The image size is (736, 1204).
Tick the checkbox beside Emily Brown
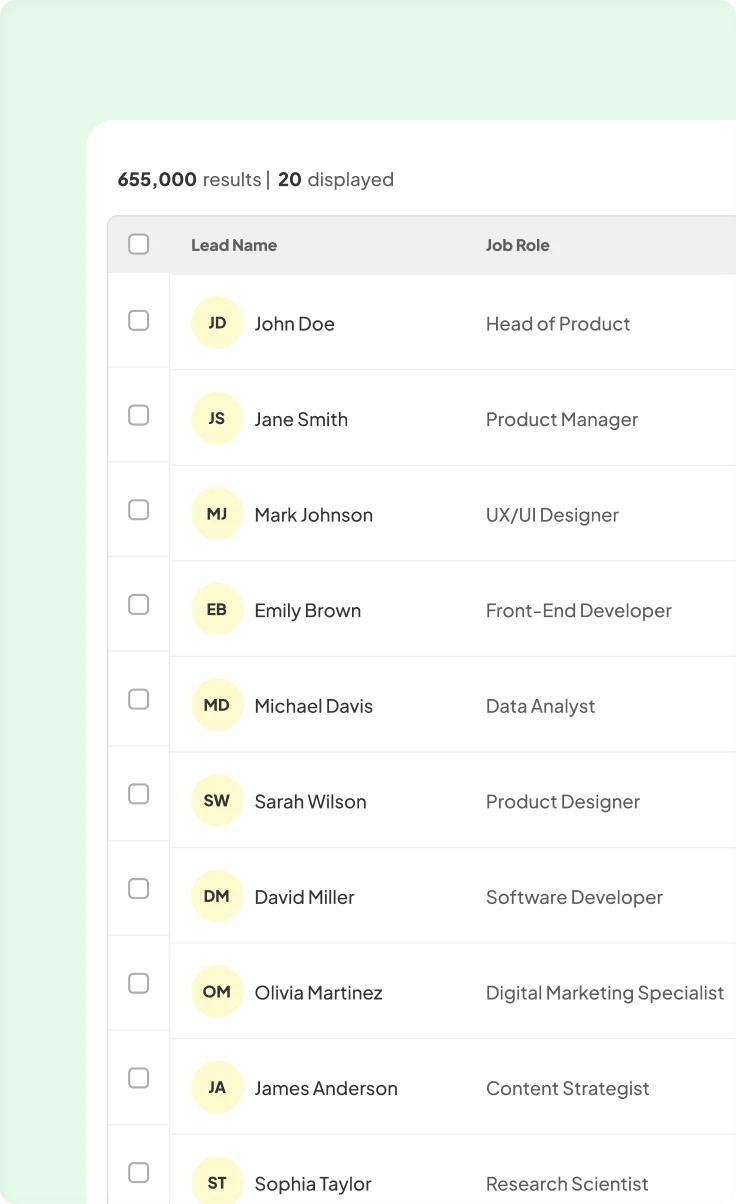coord(139,605)
